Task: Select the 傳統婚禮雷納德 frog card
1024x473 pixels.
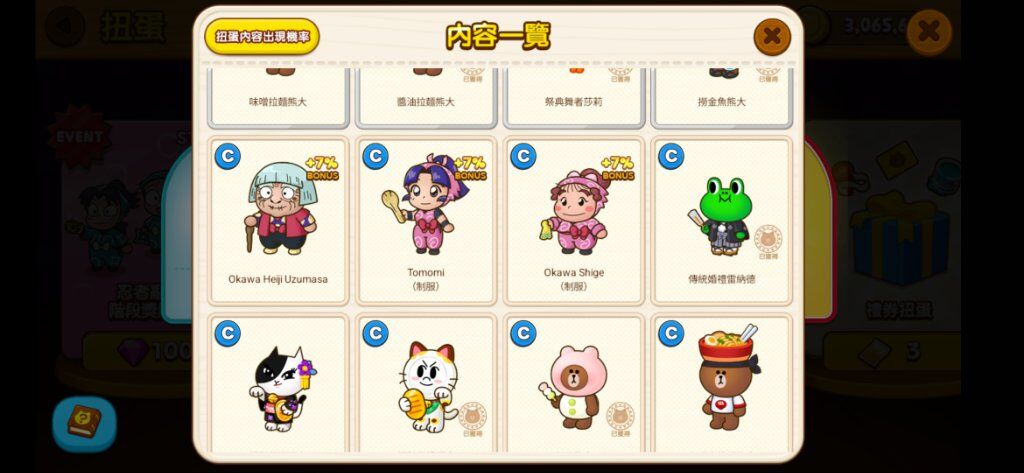Action: (x=722, y=221)
